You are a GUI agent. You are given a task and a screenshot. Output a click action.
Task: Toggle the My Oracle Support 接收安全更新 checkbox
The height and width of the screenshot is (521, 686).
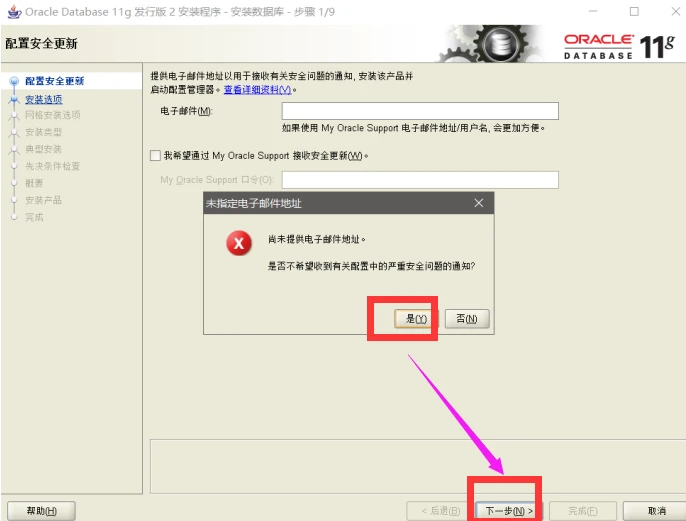coord(155,155)
